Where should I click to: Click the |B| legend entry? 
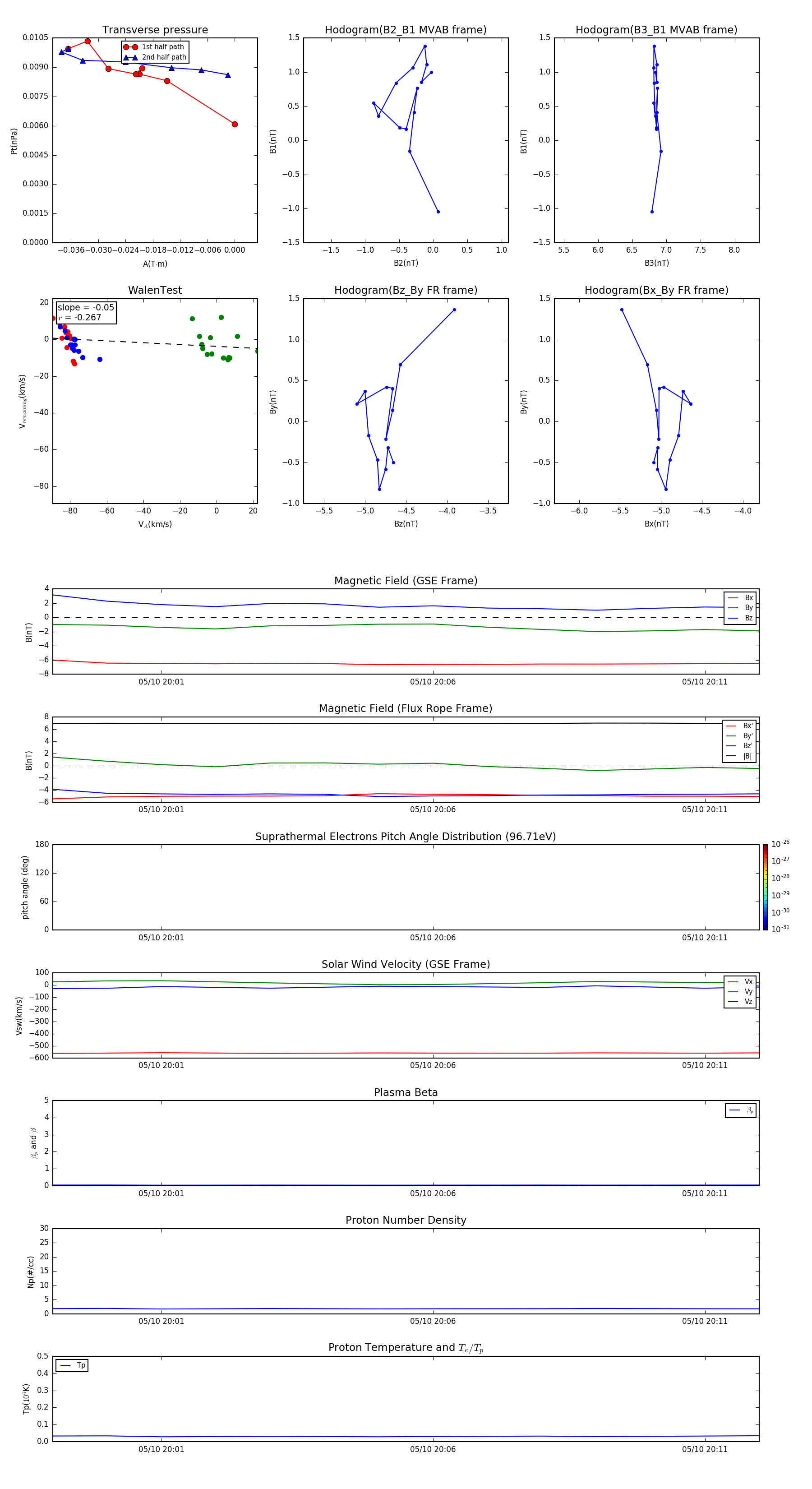tap(739, 756)
